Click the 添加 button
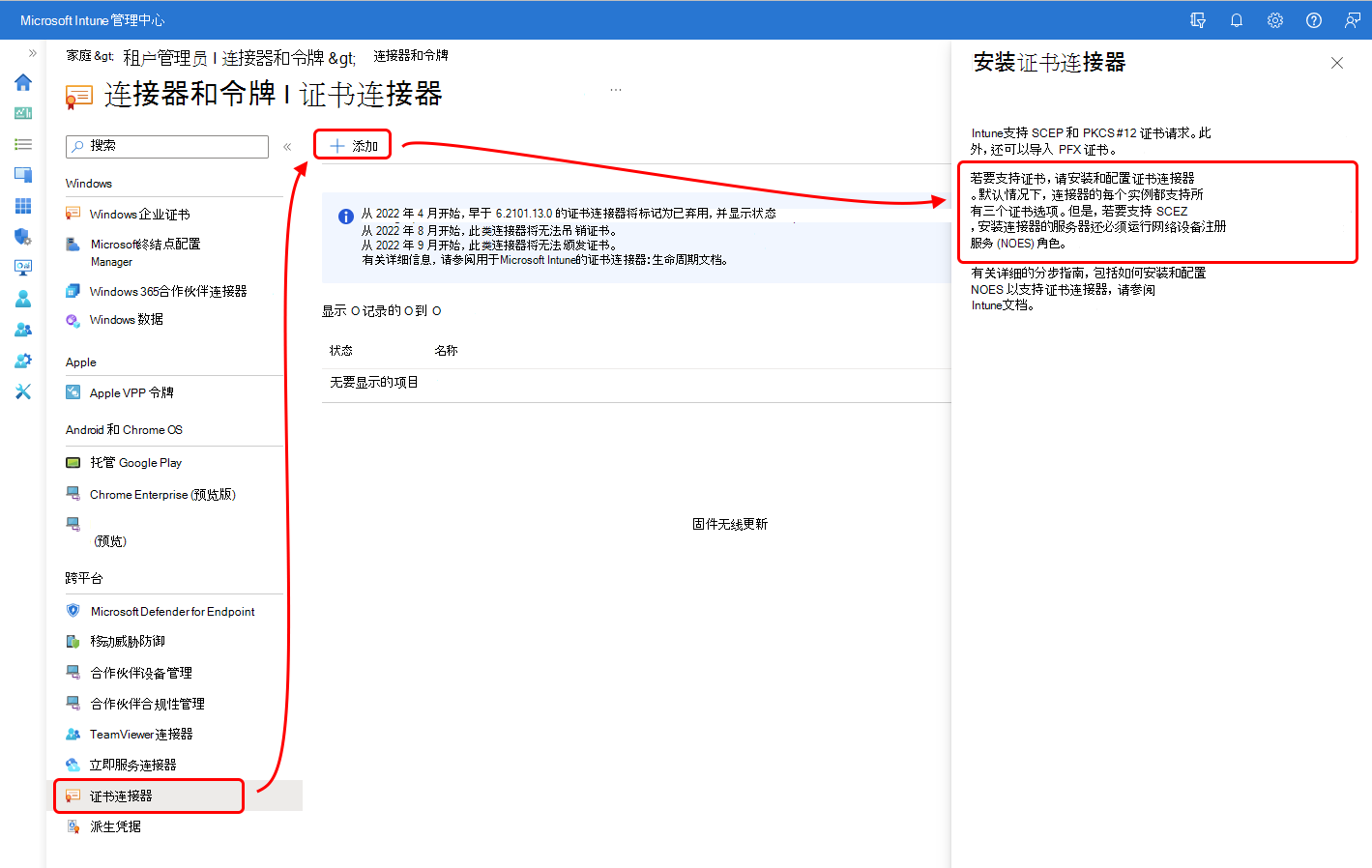The width and height of the screenshot is (1372, 868). pos(353,146)
